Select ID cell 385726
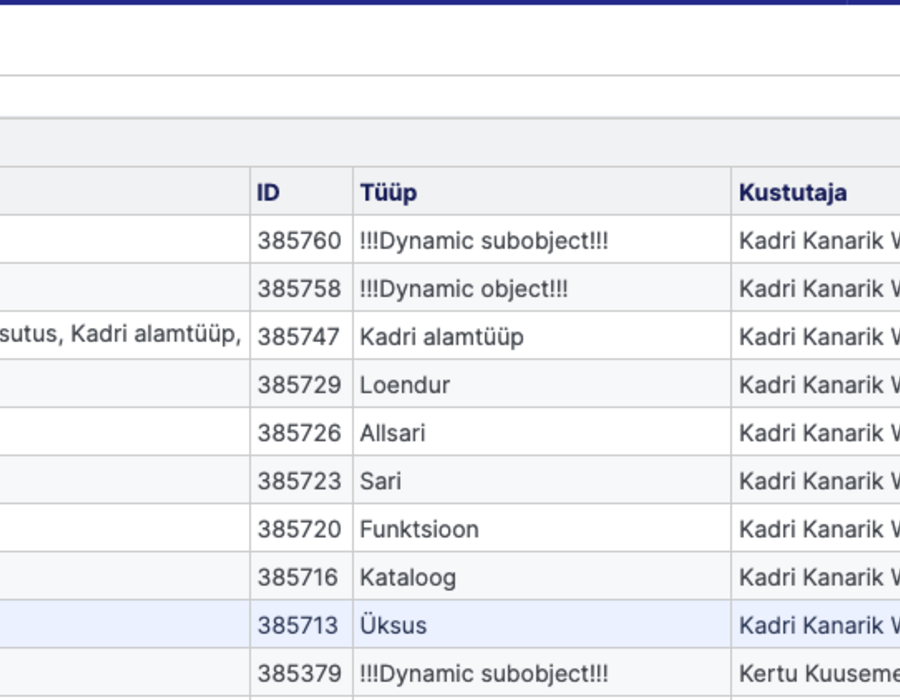This screenshot has width=900, height=700. [x=301, y=433]
